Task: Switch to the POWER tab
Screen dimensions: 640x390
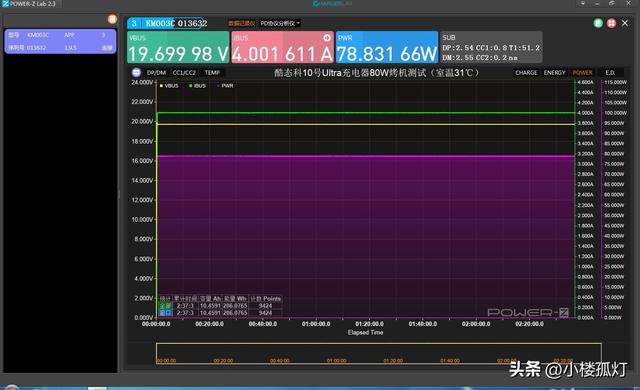Action: click(x=582, y=73)
